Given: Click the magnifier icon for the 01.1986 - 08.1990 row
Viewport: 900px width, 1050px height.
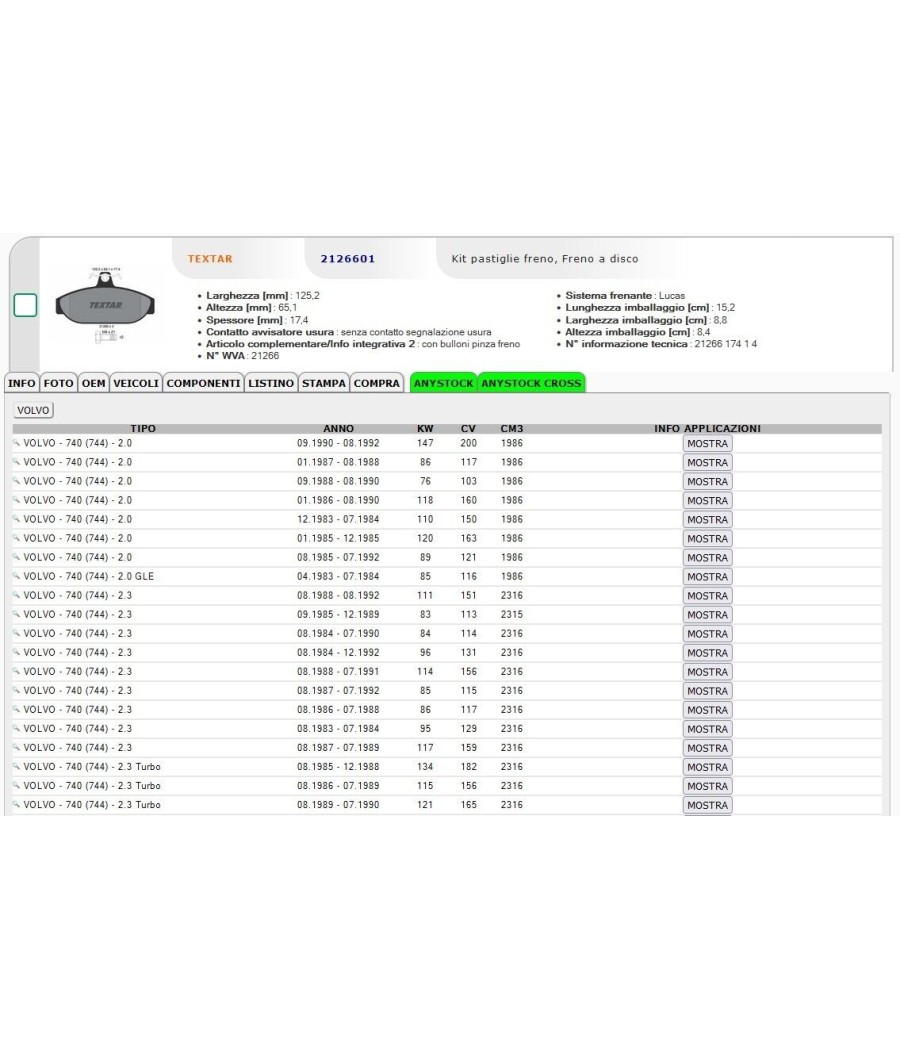Looking at the screenshot, I should 16,500.
